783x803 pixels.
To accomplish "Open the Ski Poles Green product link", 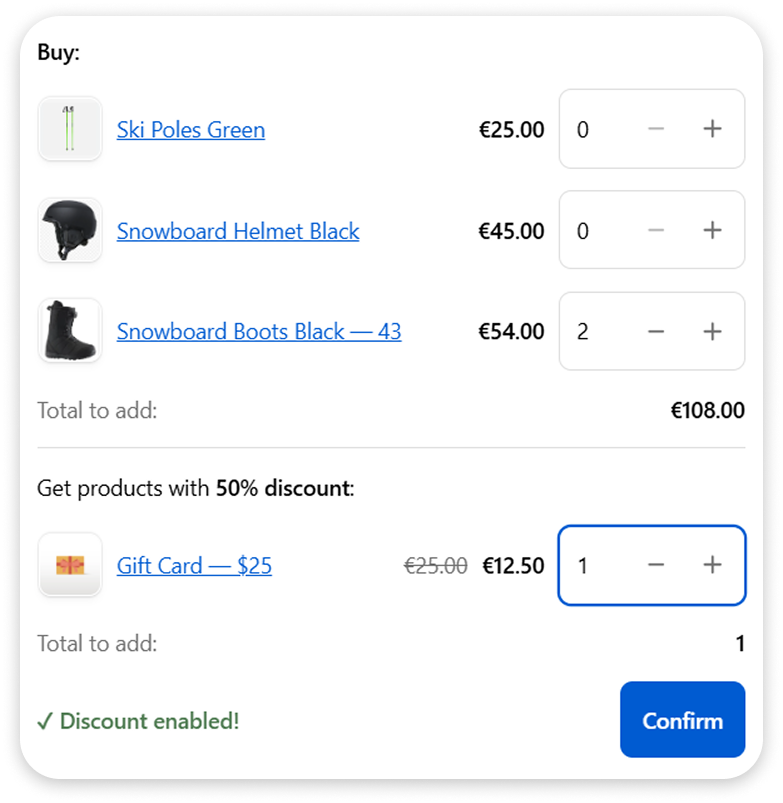I will click(x=191, y=130).
